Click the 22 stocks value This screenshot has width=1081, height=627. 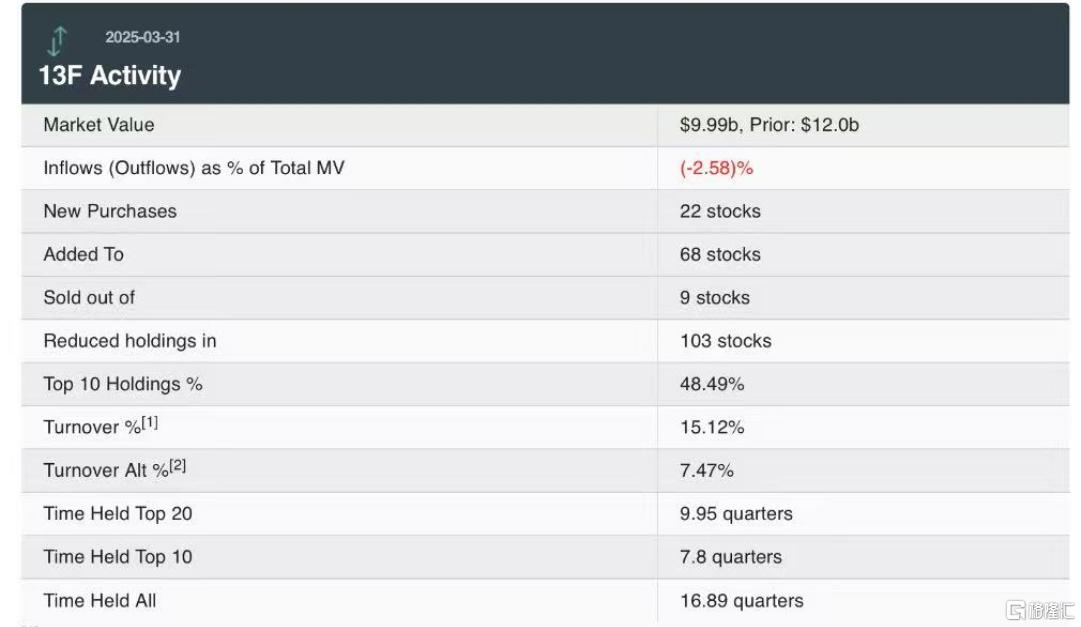tap(720, 211)
